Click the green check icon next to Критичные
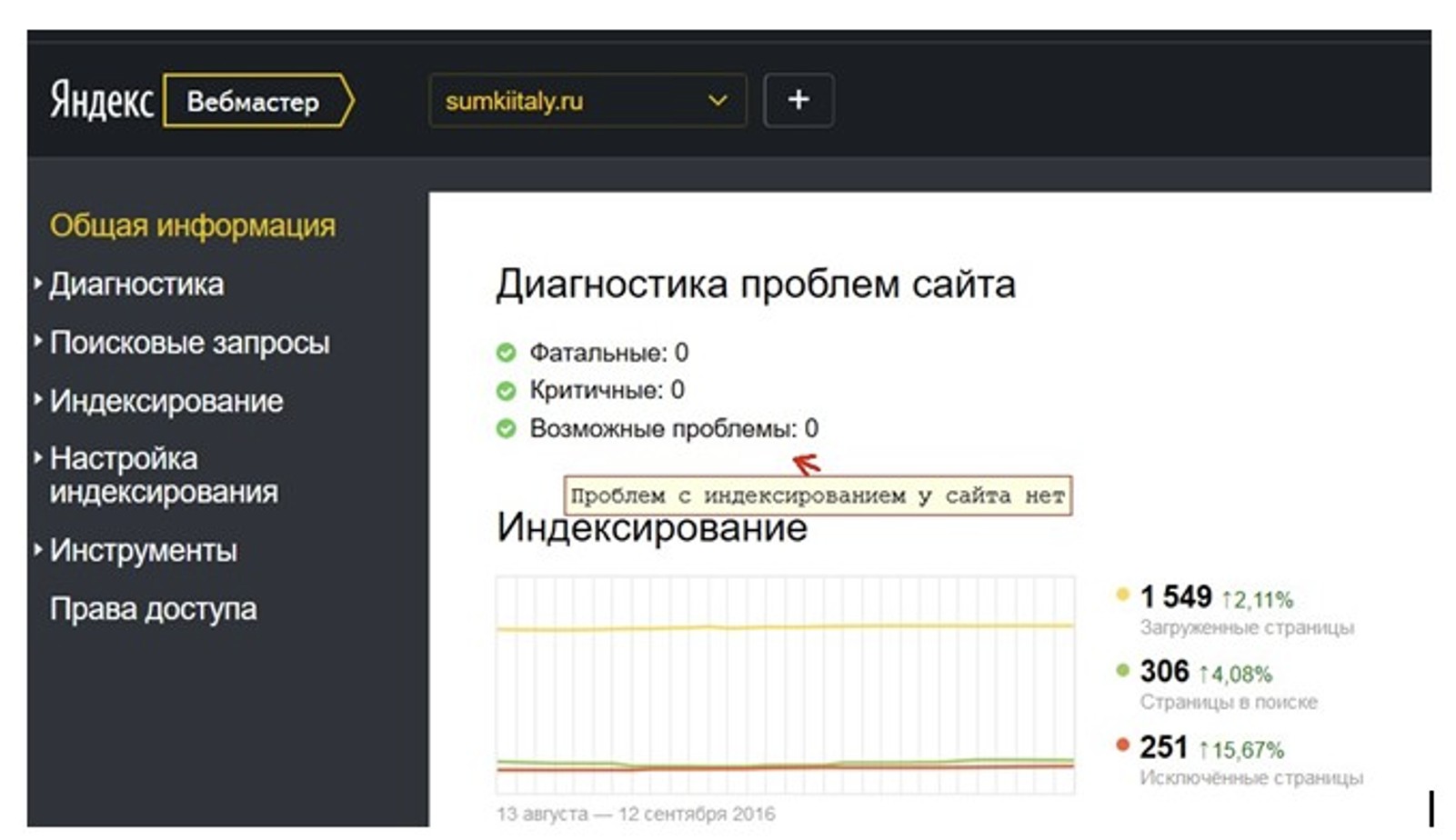1456x840 pixels. coord(506,387)
